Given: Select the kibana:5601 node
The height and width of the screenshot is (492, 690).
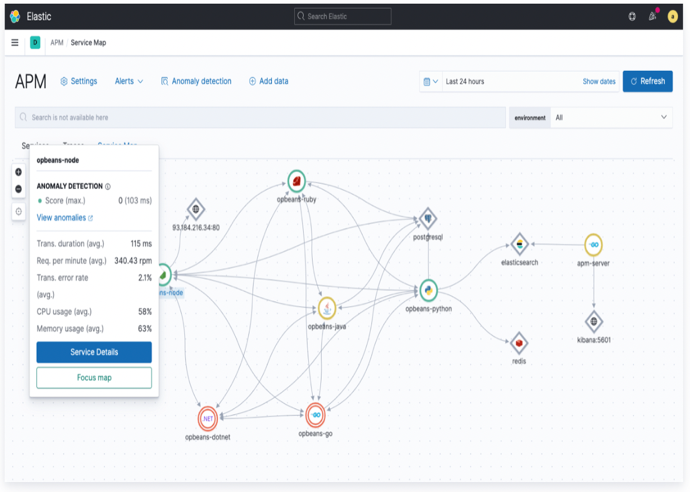Looking at the screenshot, I should (x=594, y=321).
